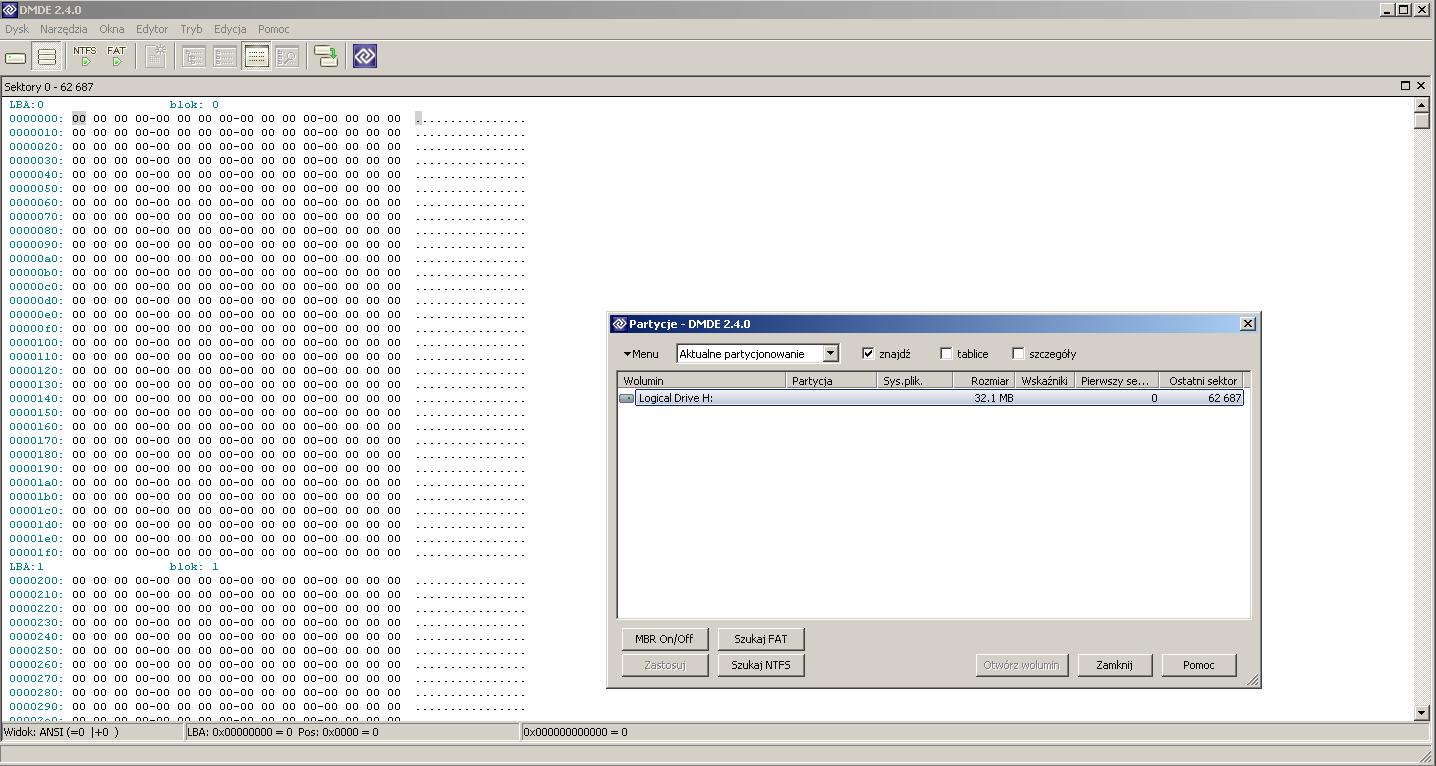Start the FAT search toolbar icon
The image size is (1436, 766).
[117, 57]
